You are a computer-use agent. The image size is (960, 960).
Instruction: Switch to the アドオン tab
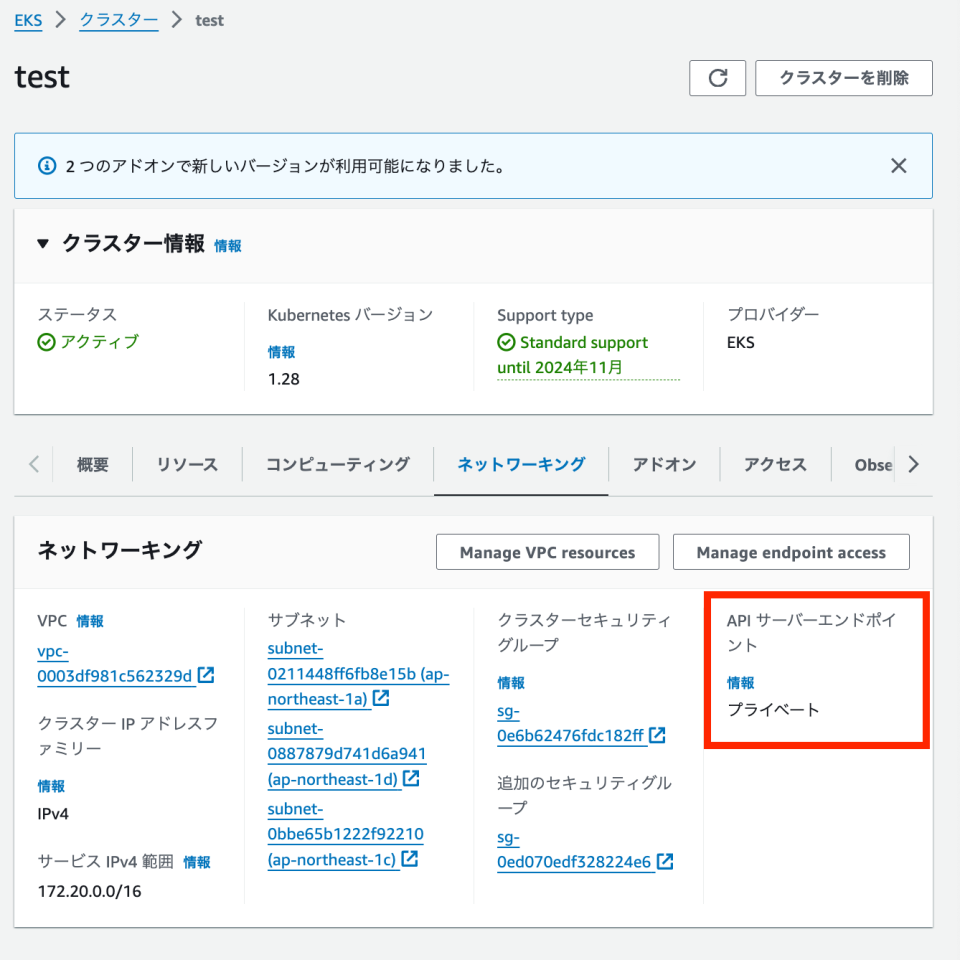663,464
